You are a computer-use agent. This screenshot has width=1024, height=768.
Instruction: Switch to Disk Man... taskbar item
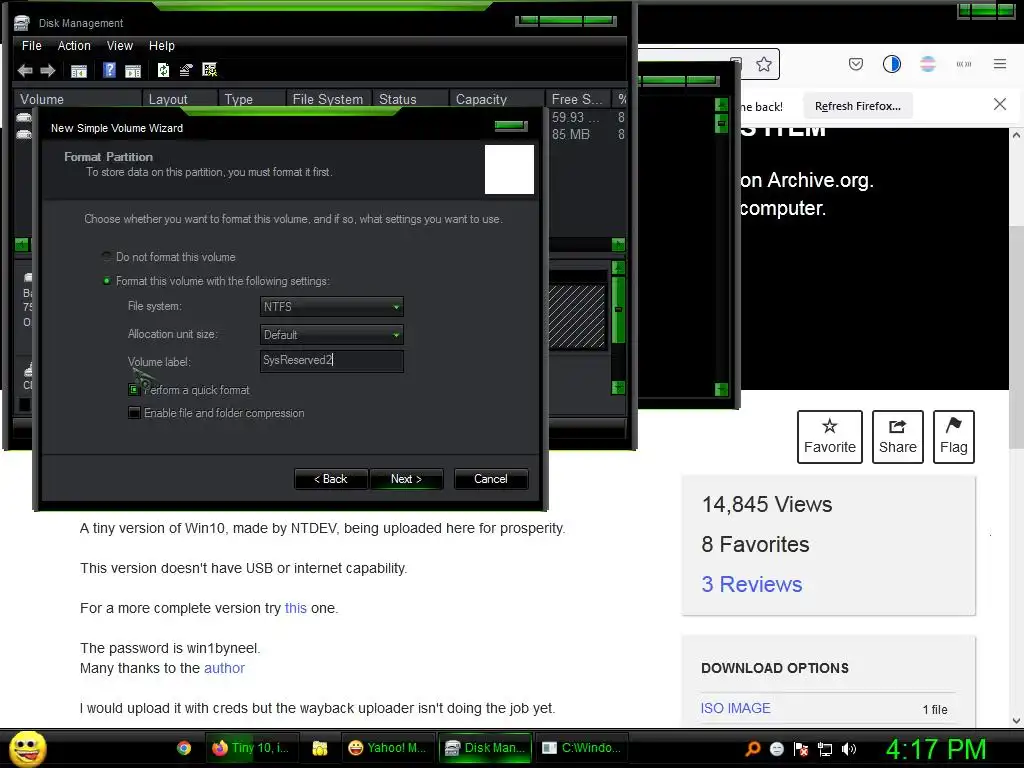pyautogui.click(x=485, y=748)
